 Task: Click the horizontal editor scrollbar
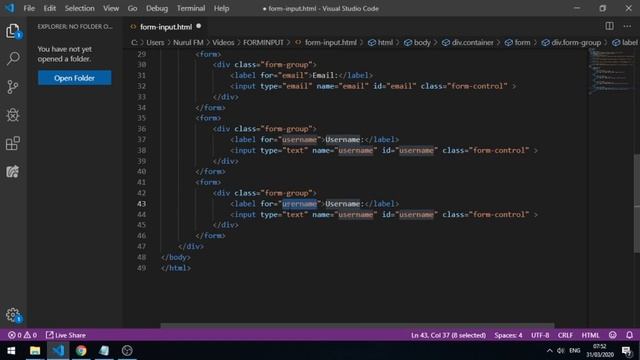[x=357, y=325]
